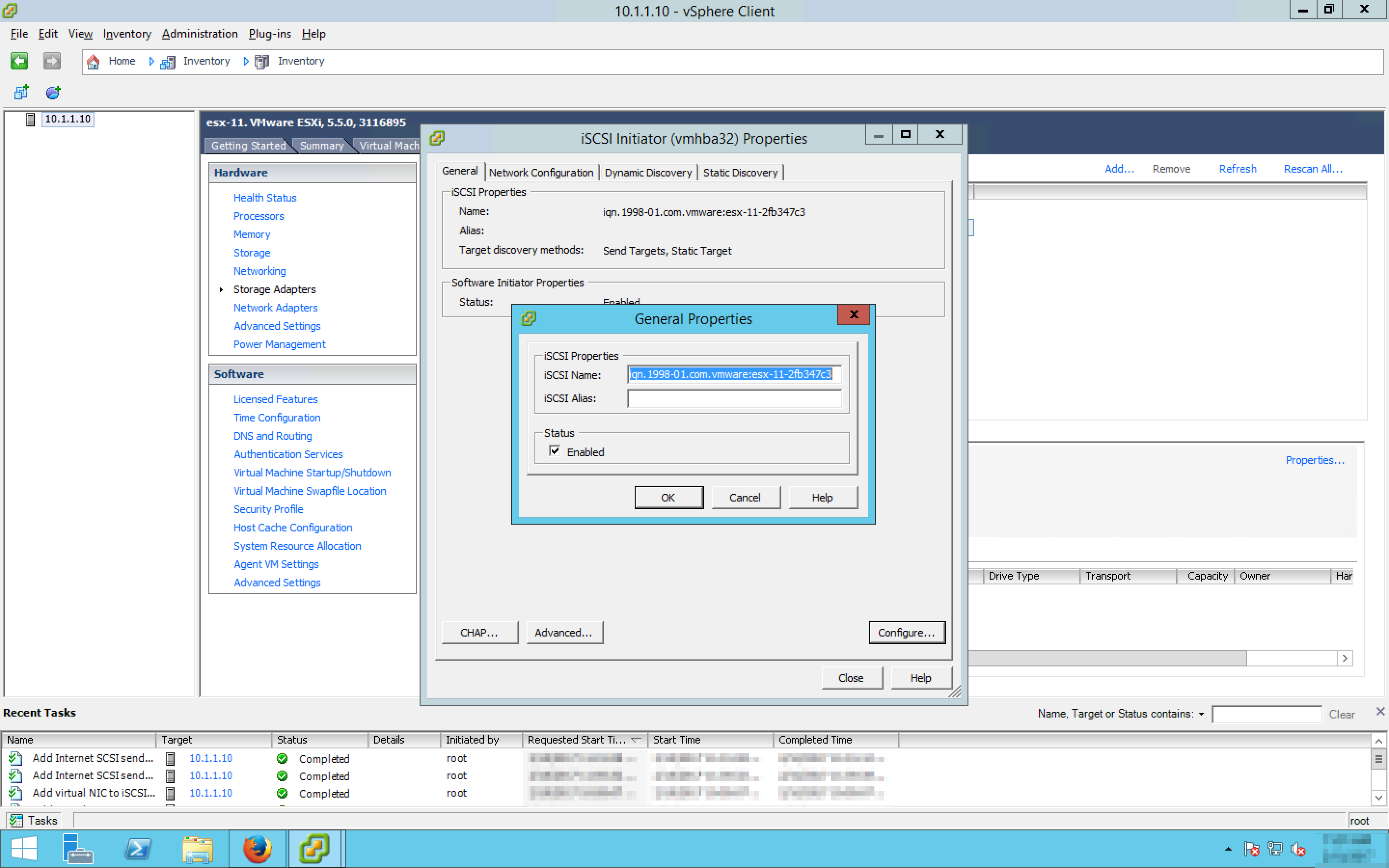Image resolution: width=1389 pixels, height=868 pixels.
Task: Show hidden system tray icons
Action: [1228, 849]
